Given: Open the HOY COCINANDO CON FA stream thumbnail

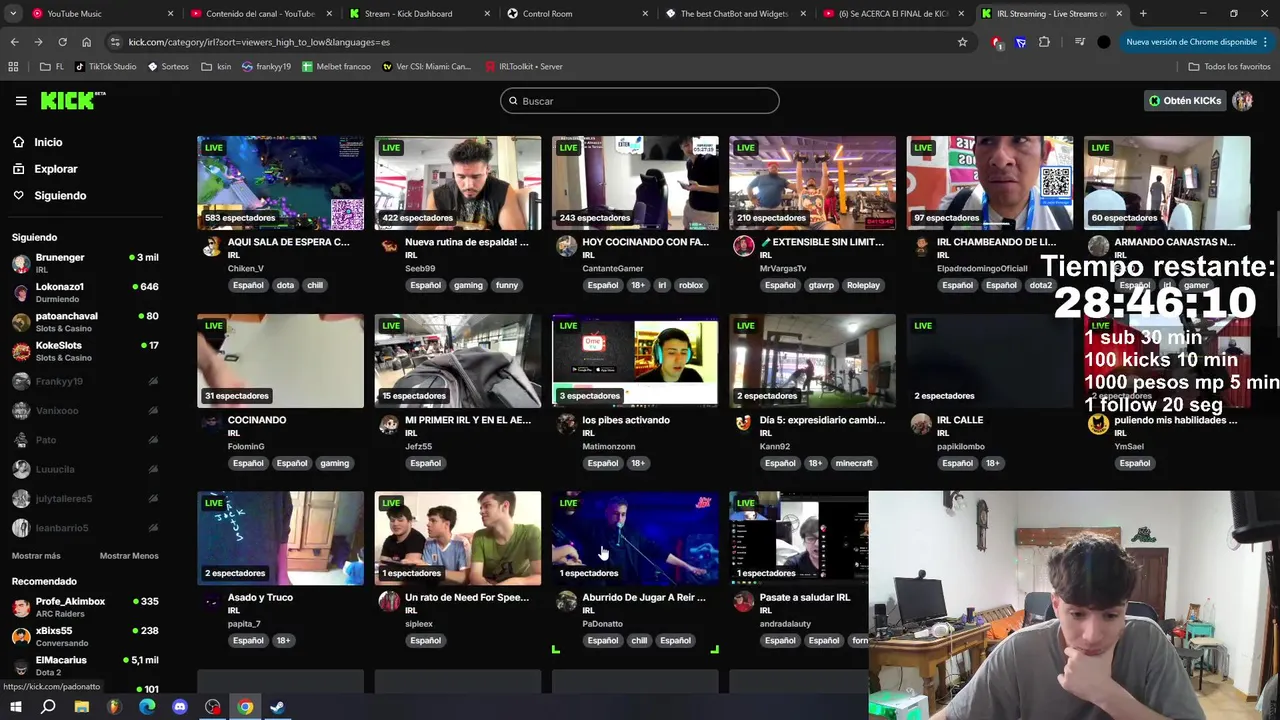Looking at the screenshot, I should point(635,183).
